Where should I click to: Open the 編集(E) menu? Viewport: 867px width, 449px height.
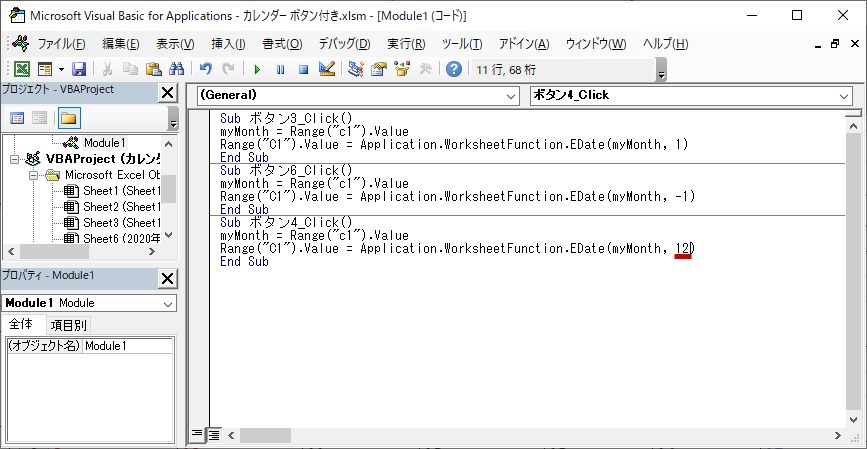tap(121, 44)
